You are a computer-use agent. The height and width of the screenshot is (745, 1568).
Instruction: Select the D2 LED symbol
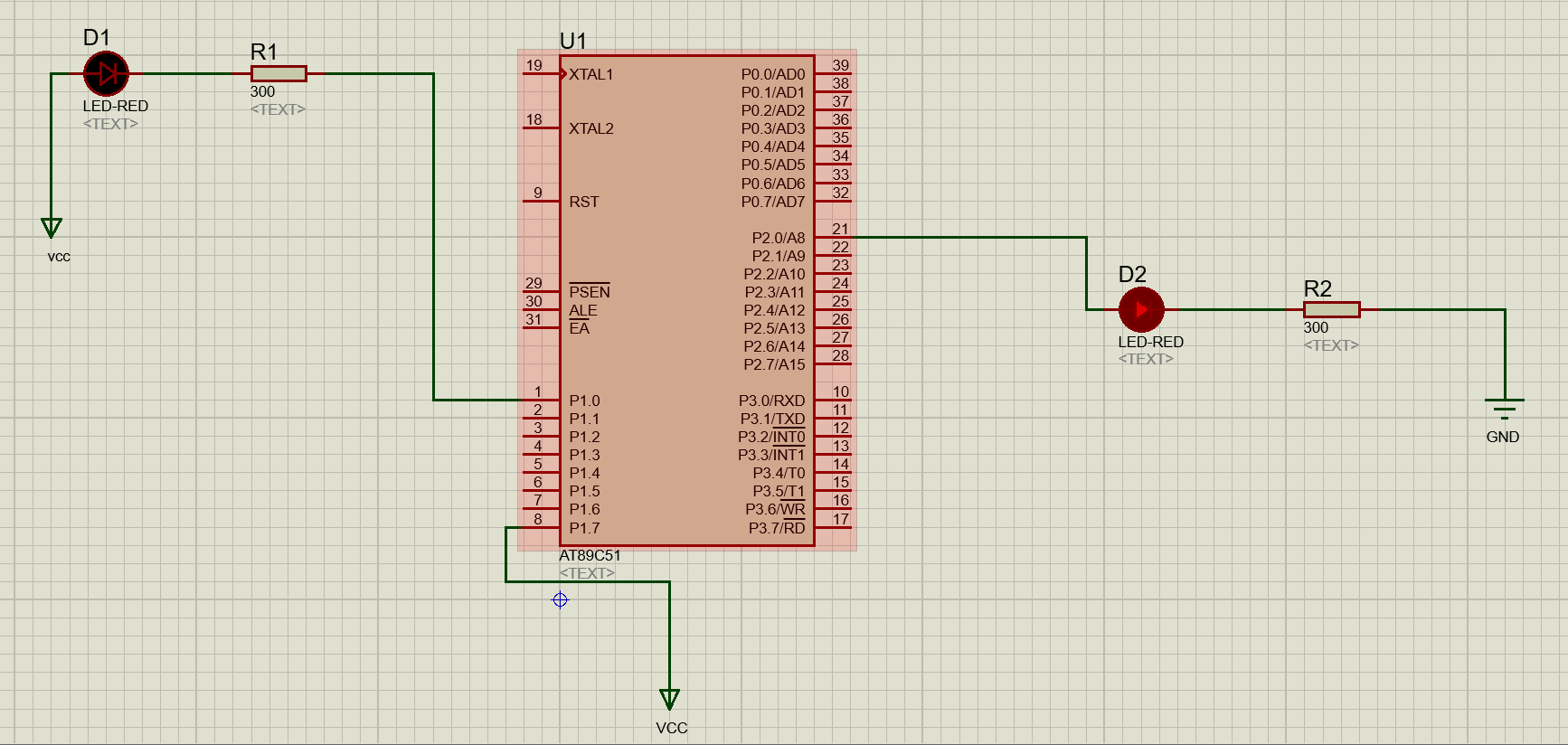[x=1141, y=310]
